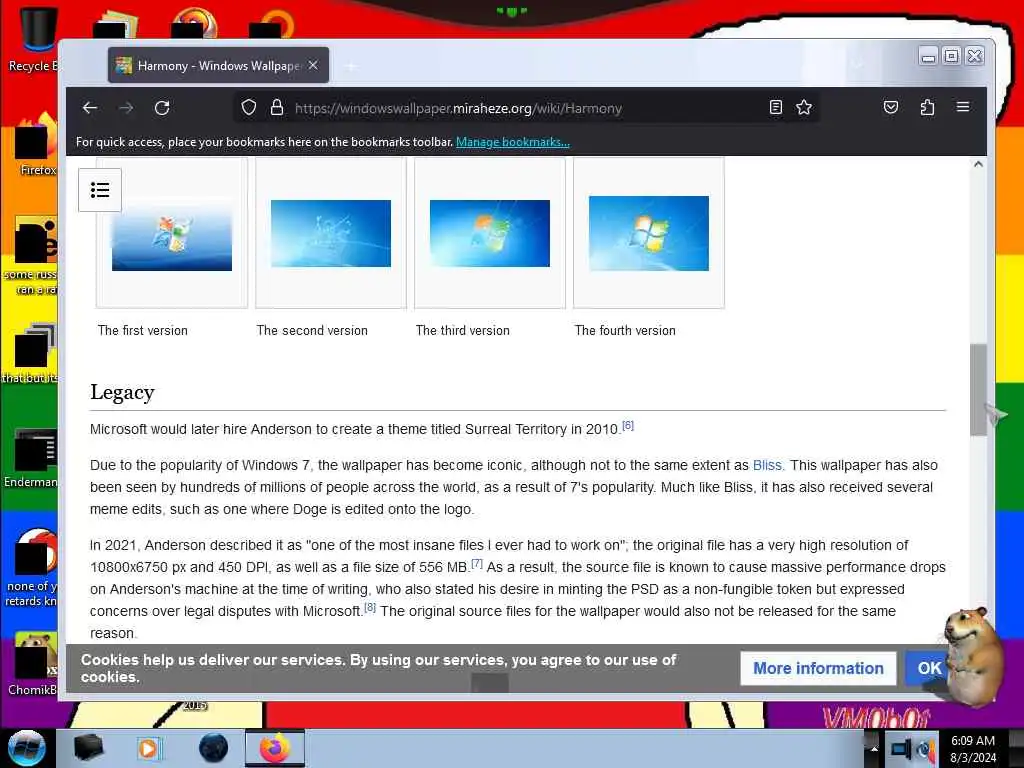Screen dimensions: 1024x768
Task: Open a new browser tab
Action: tap(351, 66)
